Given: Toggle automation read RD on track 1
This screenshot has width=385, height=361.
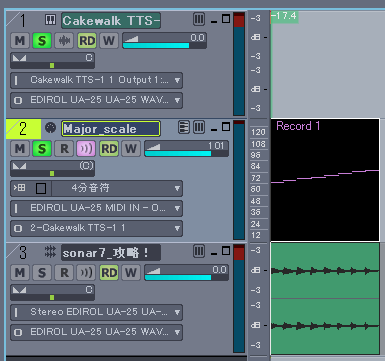Looking at the screenshot, I should (x=87, y=41).
